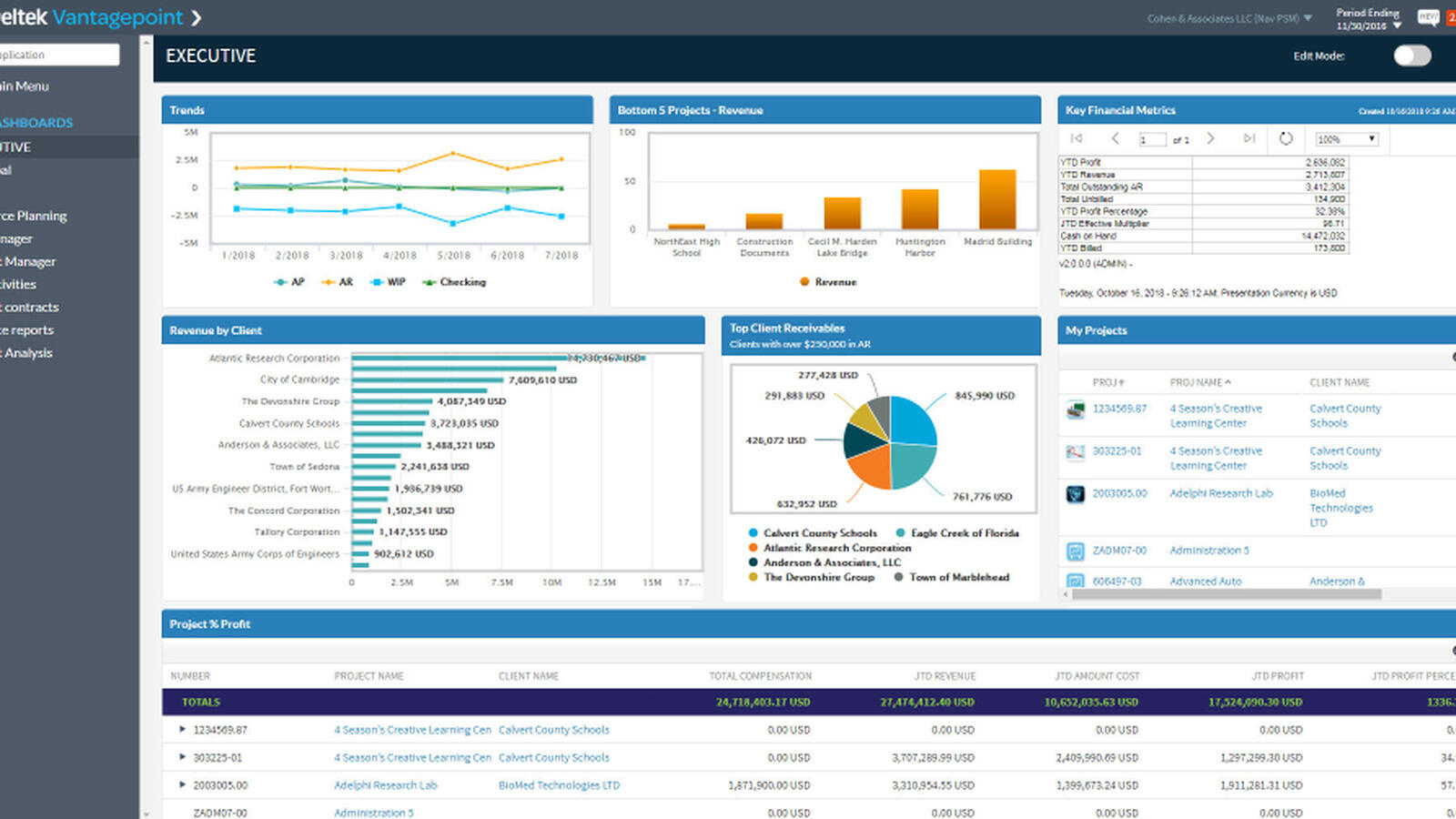
Task: Sort My Projects by PROJ NAME column
Action: [x=1200, y=382]
